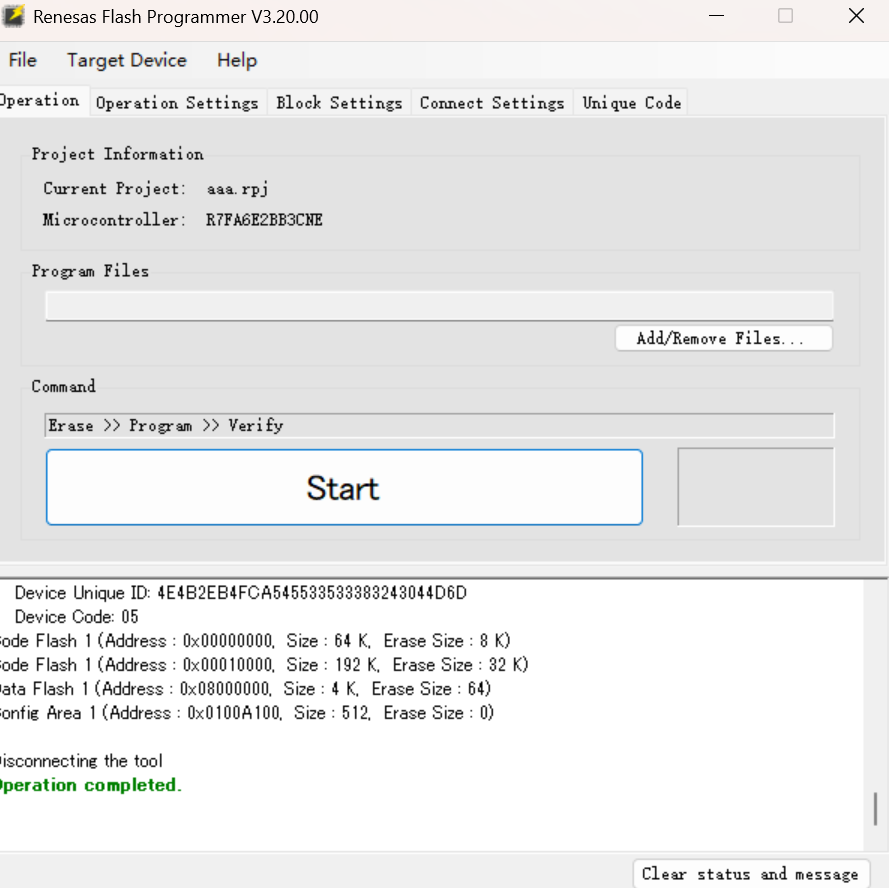
Task: Open the File menu
Action: (x=23, y=60)
